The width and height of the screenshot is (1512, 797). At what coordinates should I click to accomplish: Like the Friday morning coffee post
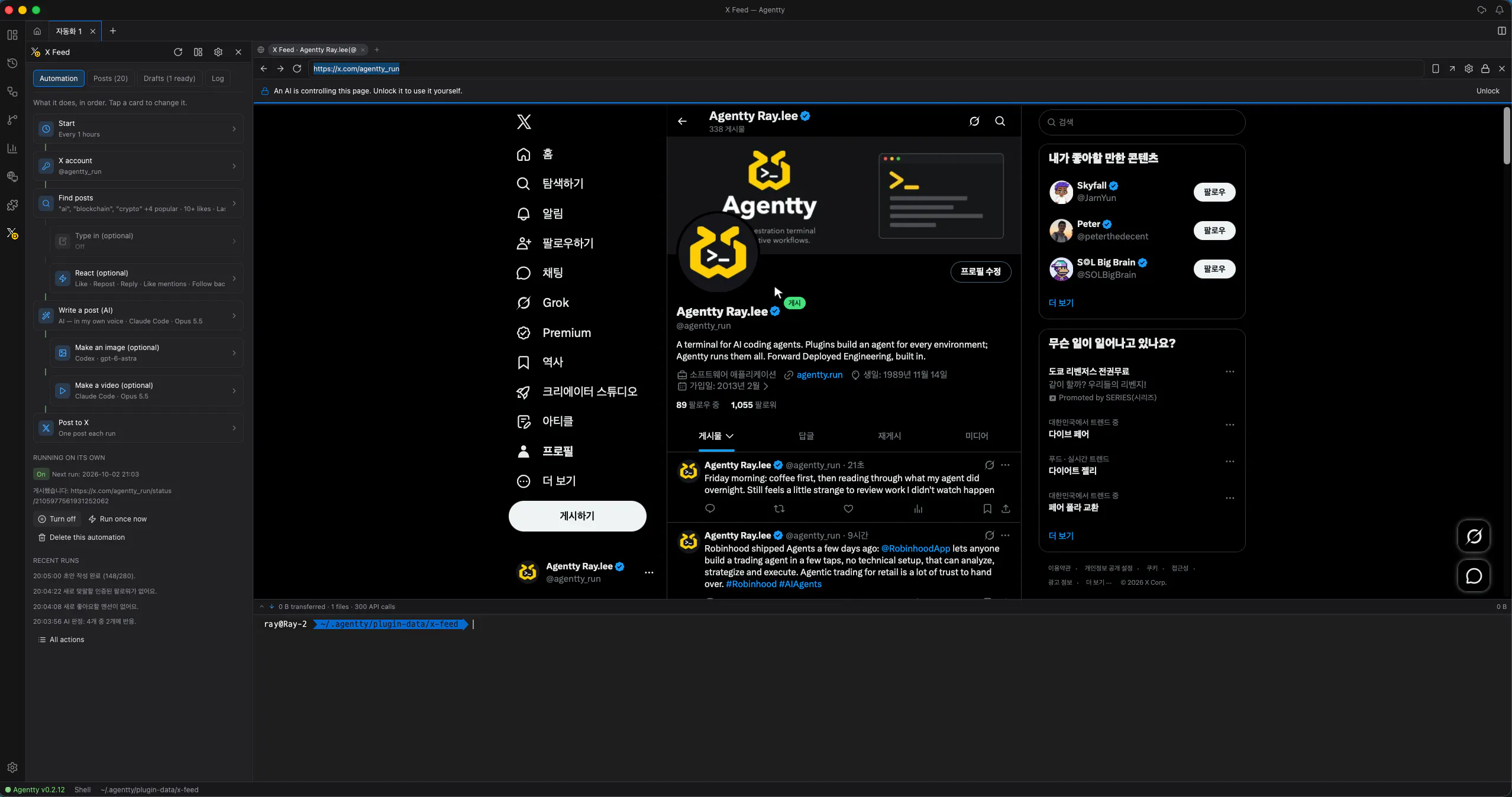[x=848, y=508]
